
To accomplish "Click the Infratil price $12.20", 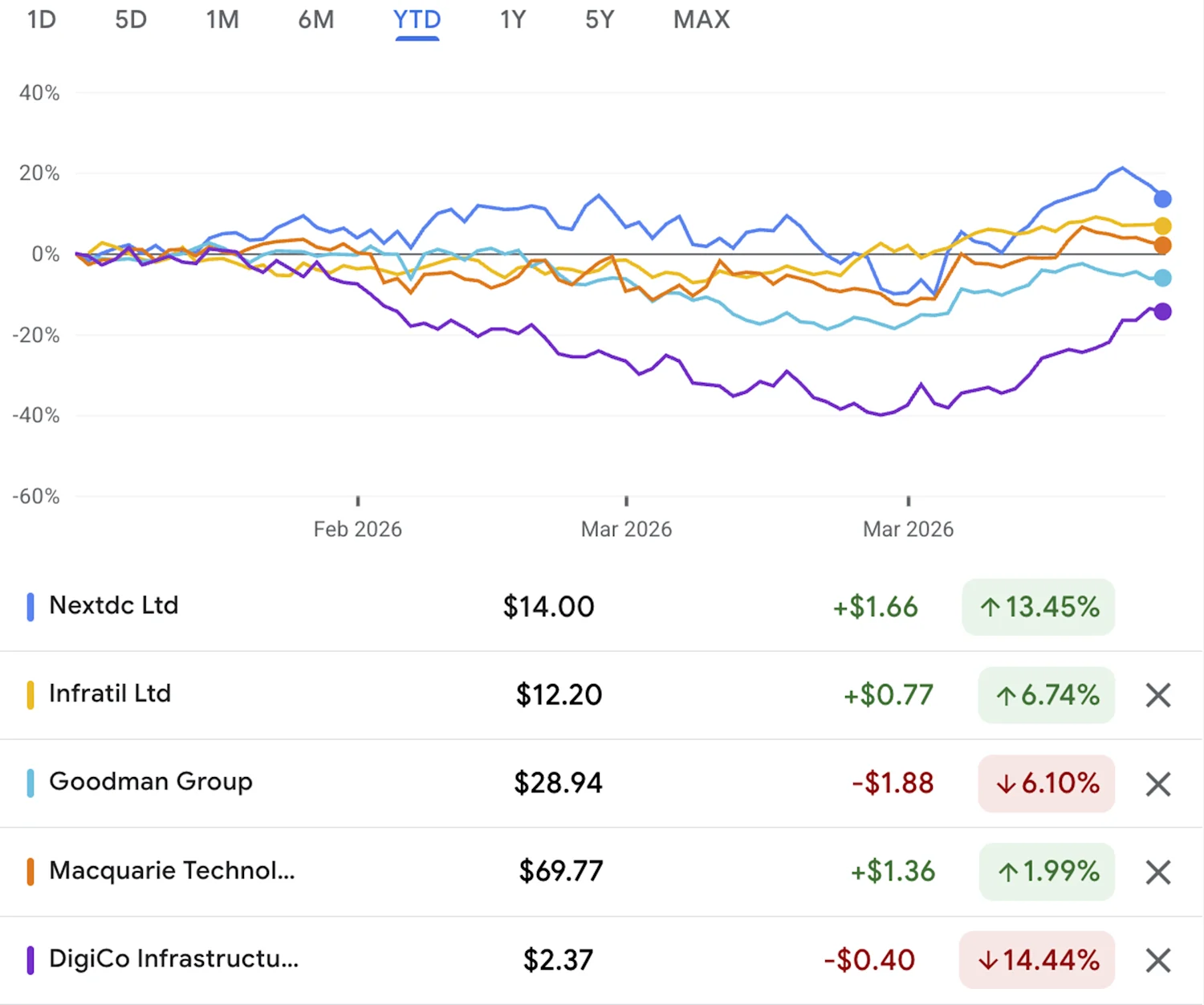I will 559,695.
